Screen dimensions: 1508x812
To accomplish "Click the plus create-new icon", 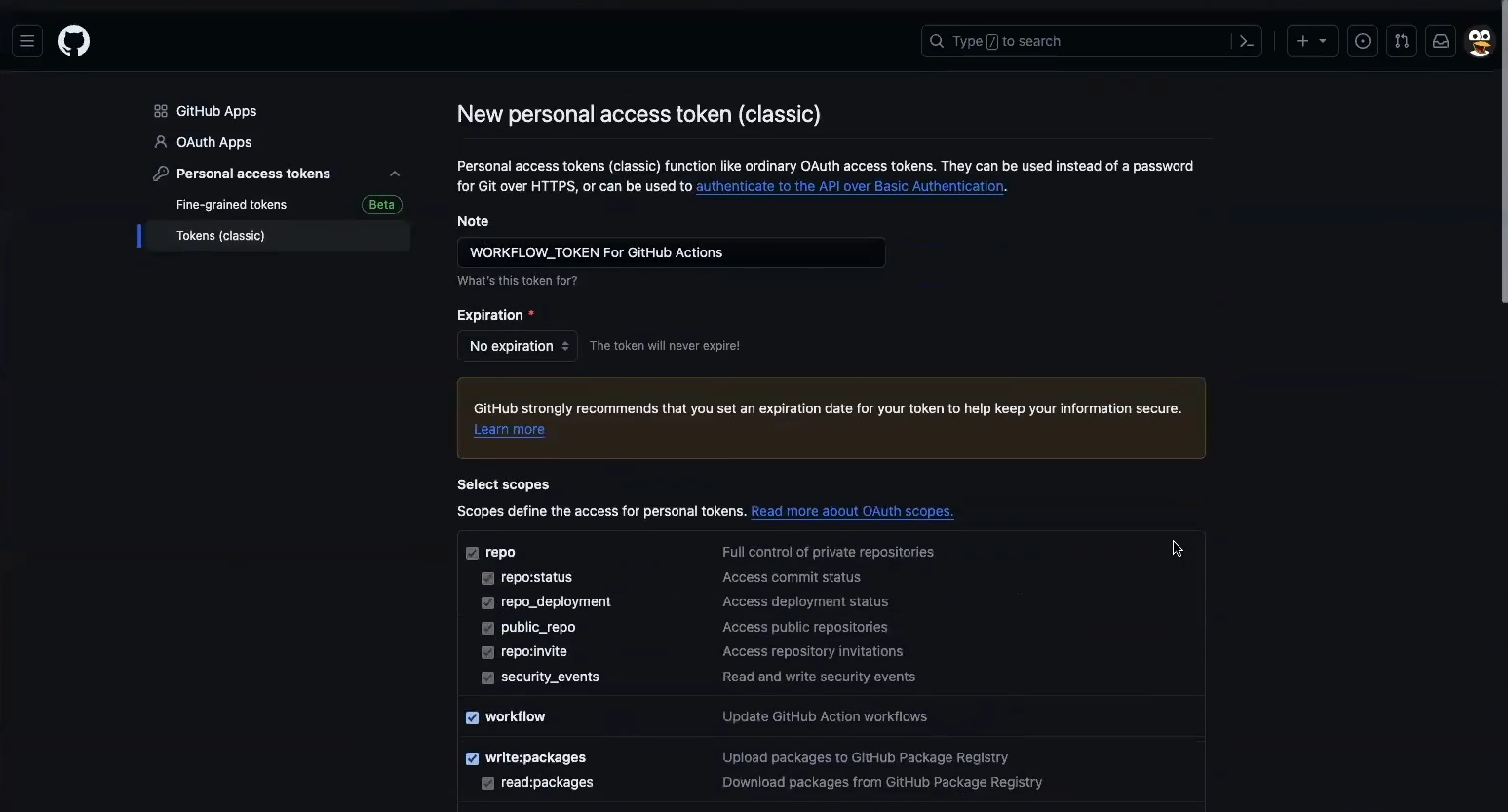I will coord(1302,41).
